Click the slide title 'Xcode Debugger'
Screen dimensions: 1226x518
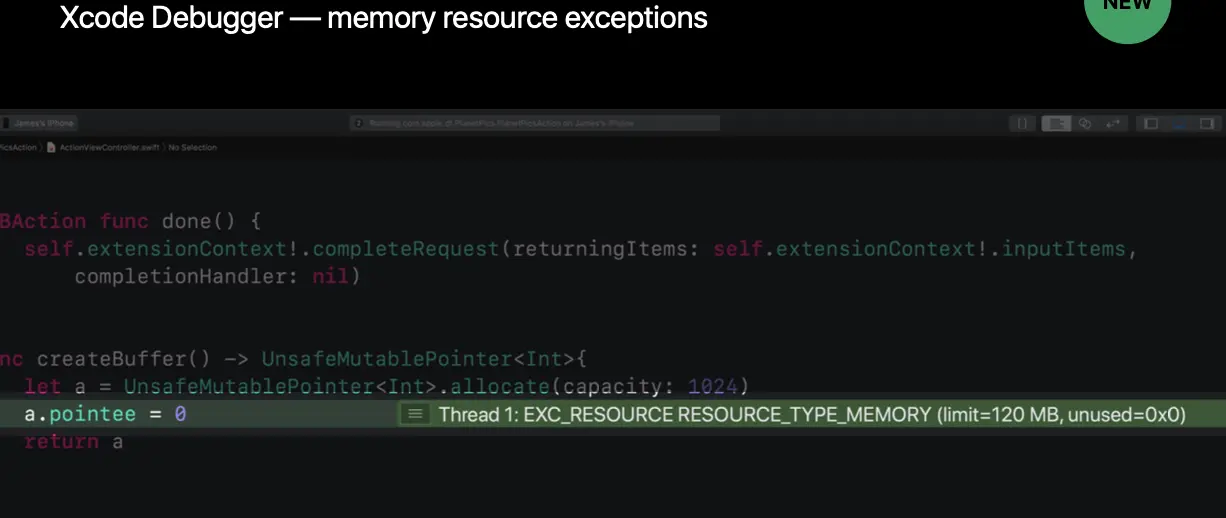[170, 18]
